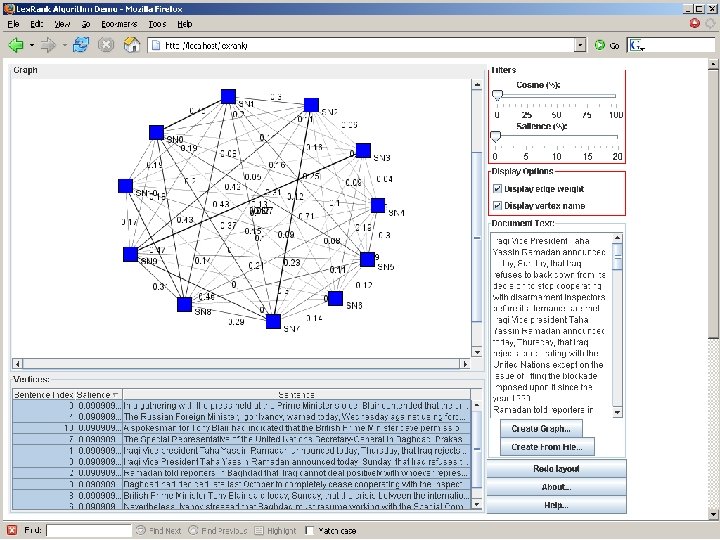This screenshot has width=720, height=540.
Task: Select graph node SN5
Action: 367,259
